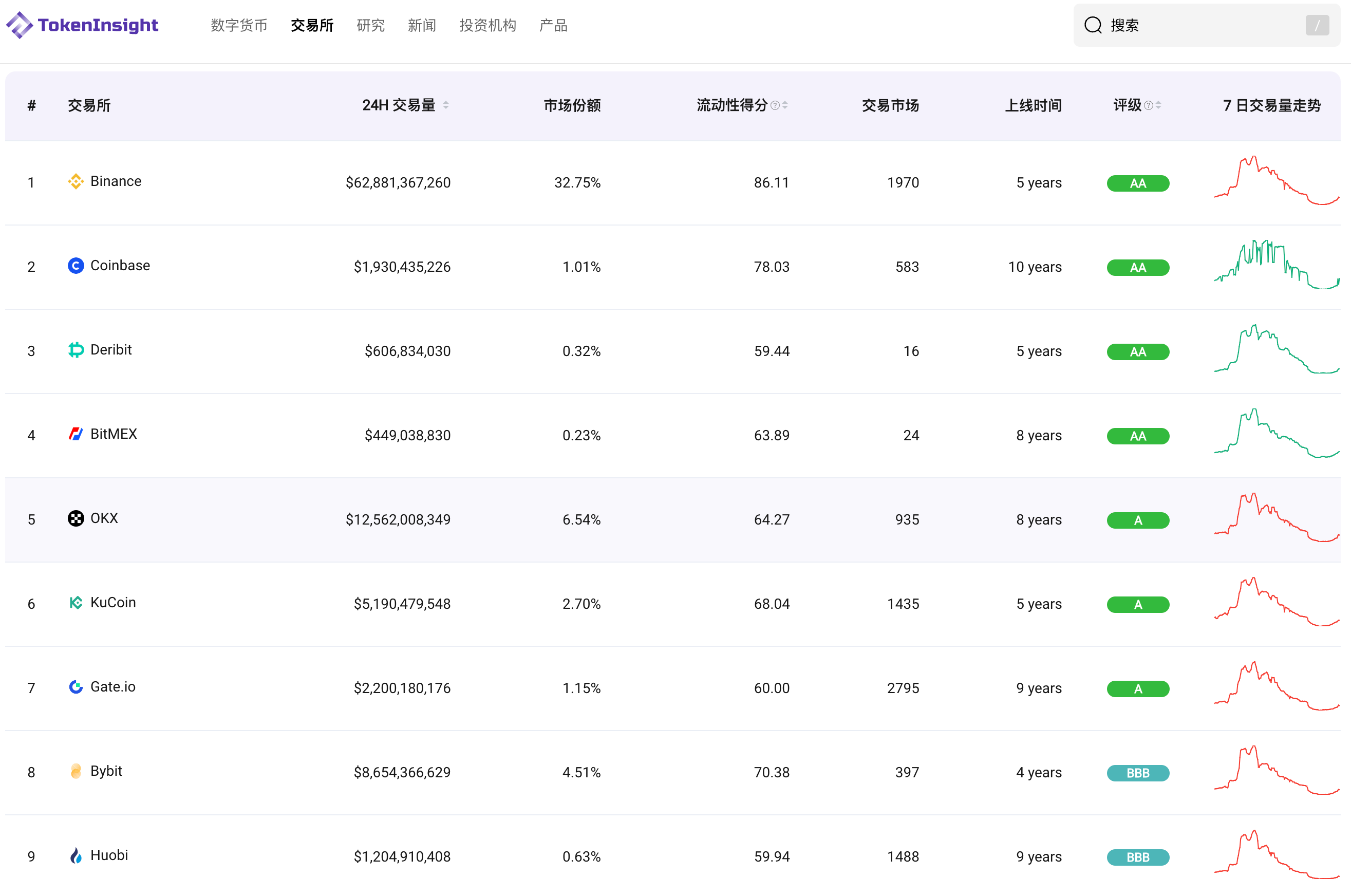
Task: Click the BitMEX logo icon
Action: tap(76, 434)
